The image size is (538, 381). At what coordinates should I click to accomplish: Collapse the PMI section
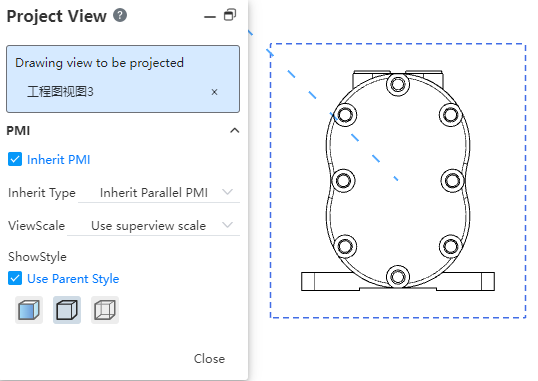(x=235, y=130)
